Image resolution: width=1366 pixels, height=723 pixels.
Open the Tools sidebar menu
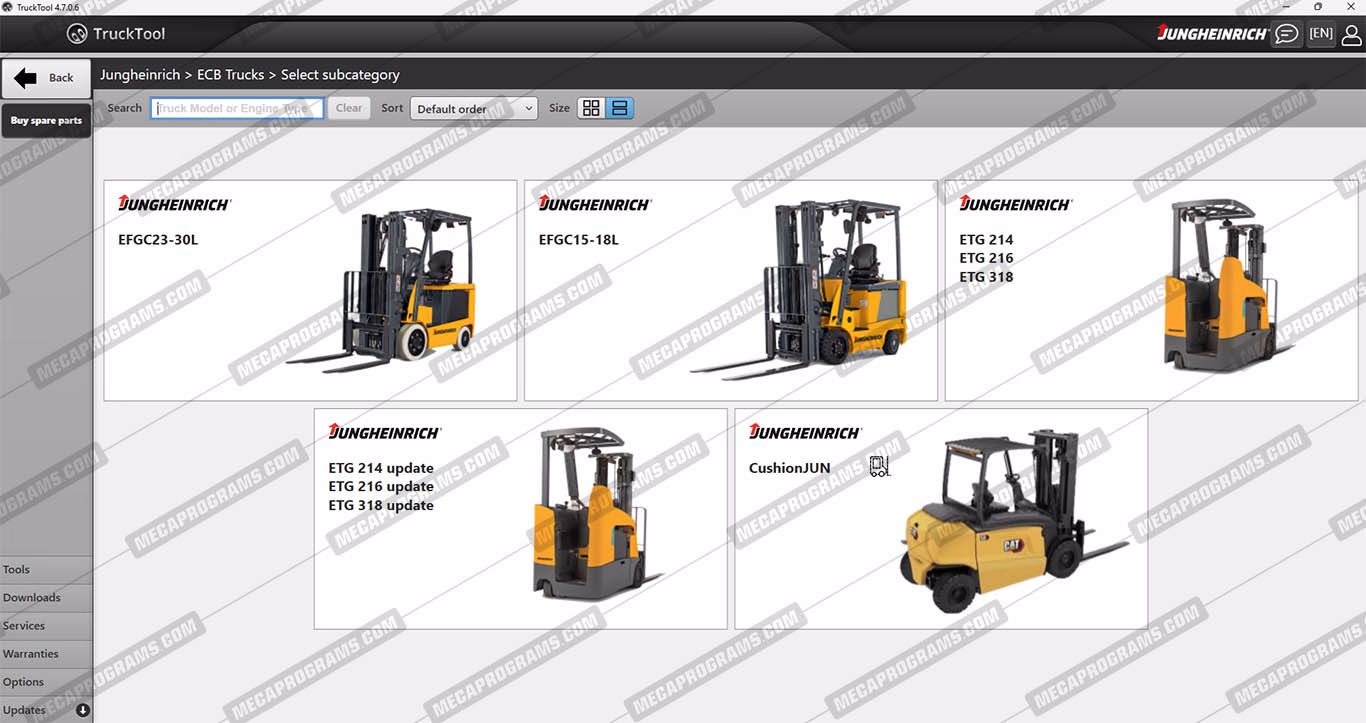point(46,570)
